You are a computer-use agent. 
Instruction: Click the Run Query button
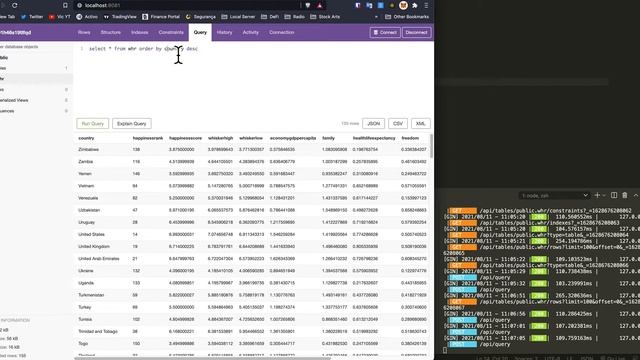[x=93, y=124]
